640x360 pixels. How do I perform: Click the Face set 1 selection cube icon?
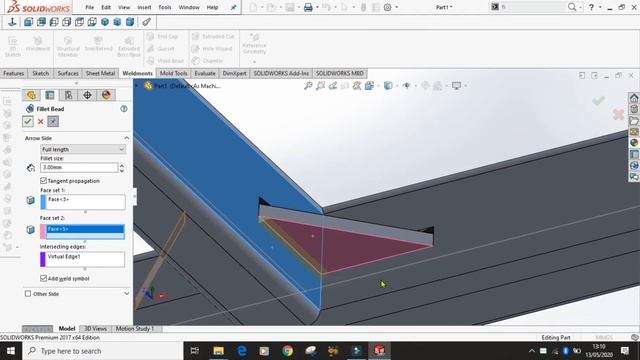point(31,200)
